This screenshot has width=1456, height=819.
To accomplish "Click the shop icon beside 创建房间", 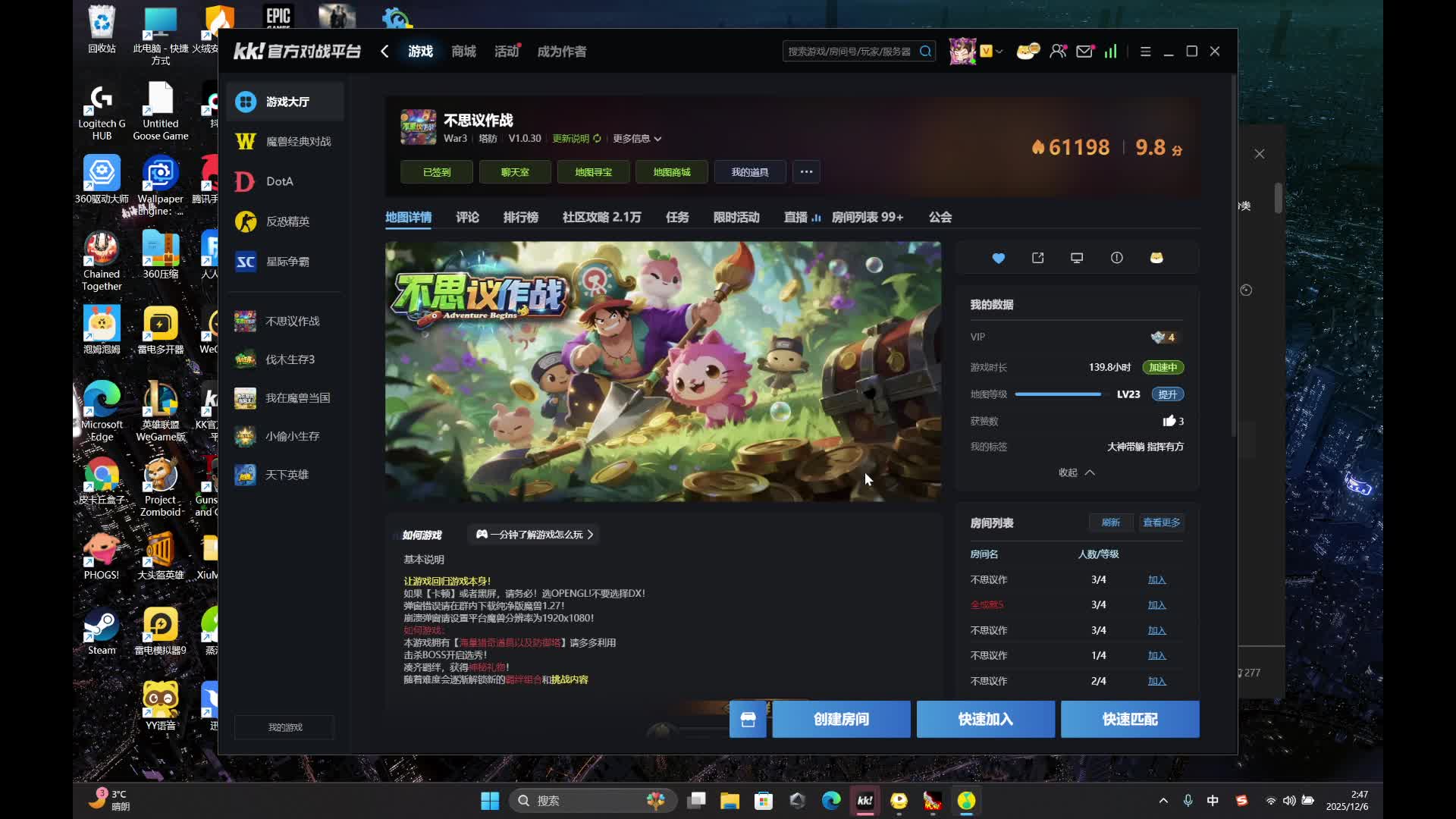I will (x=748, y=720).
